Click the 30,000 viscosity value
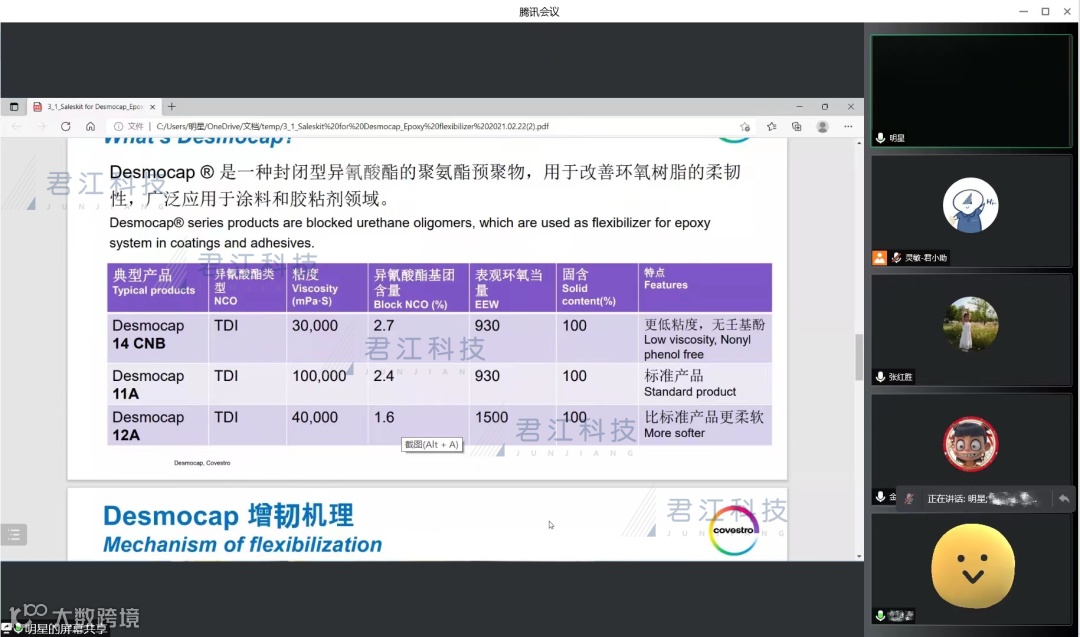 pos(315,326)
